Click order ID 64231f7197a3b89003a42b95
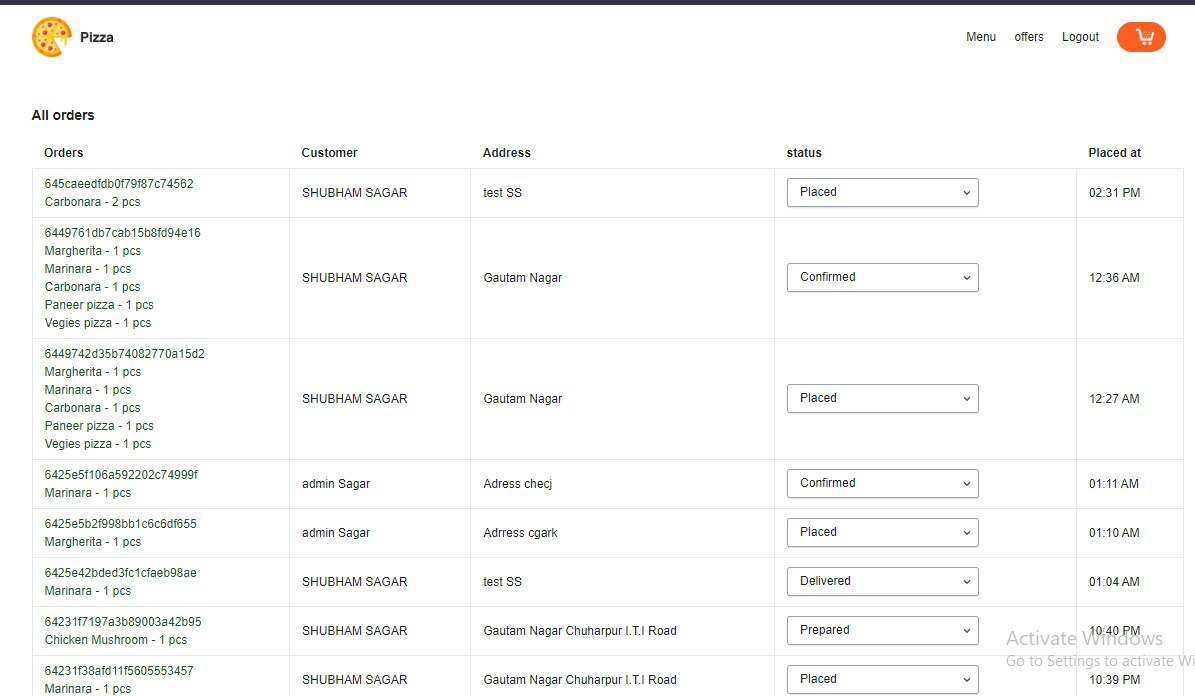1195x696 pixels. point(123,622)
